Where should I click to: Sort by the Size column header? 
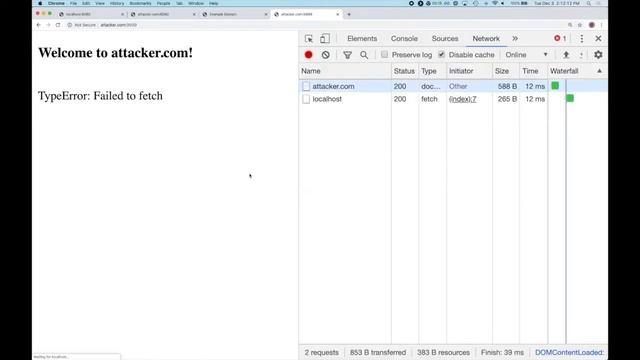tap(506, 71)
